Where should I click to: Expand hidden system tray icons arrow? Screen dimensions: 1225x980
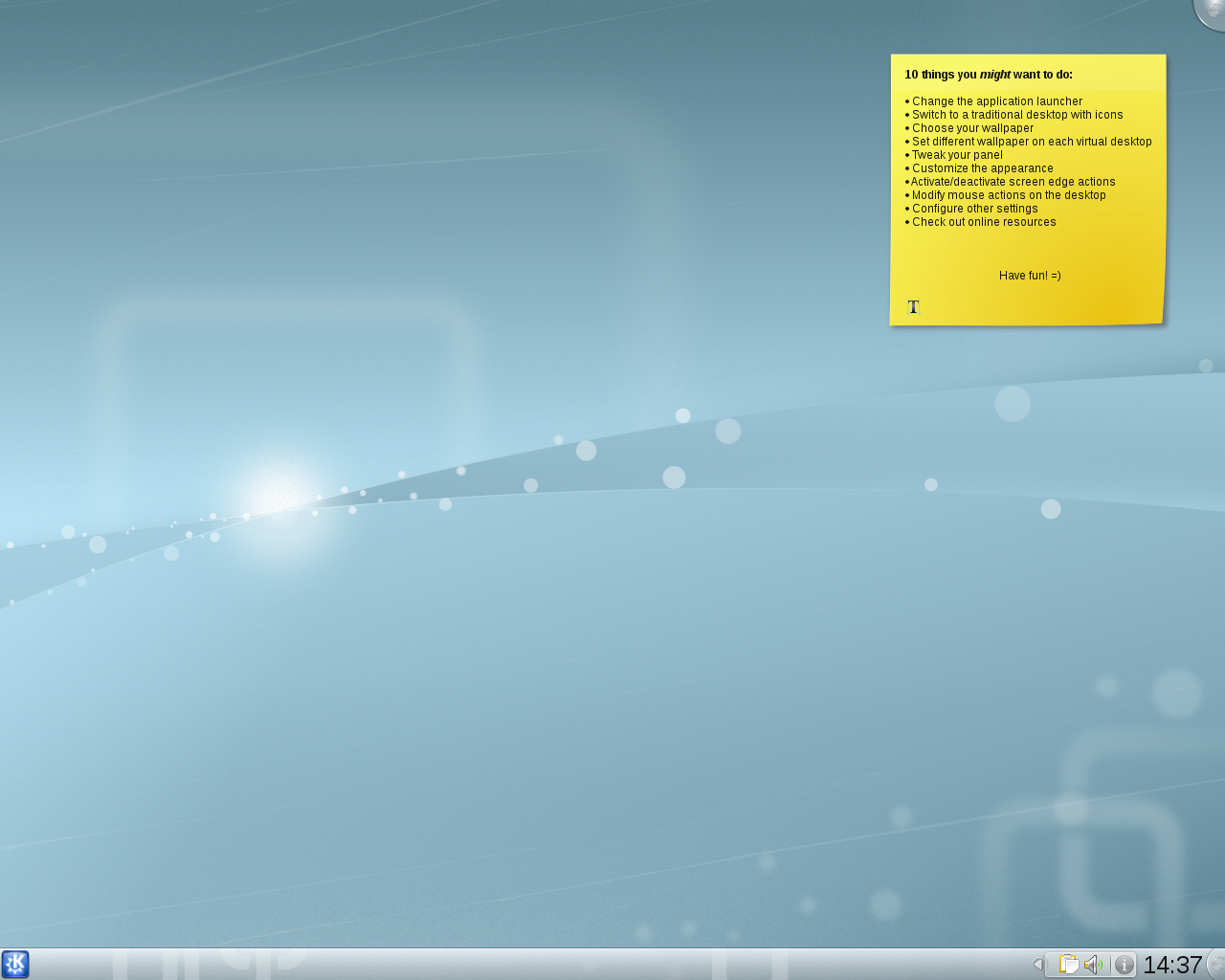coord(1037,965)
